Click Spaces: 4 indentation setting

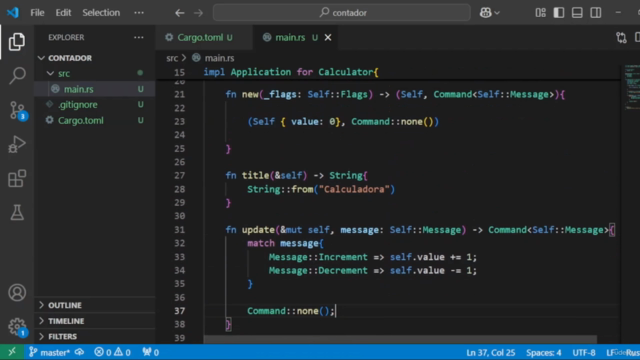543,352
